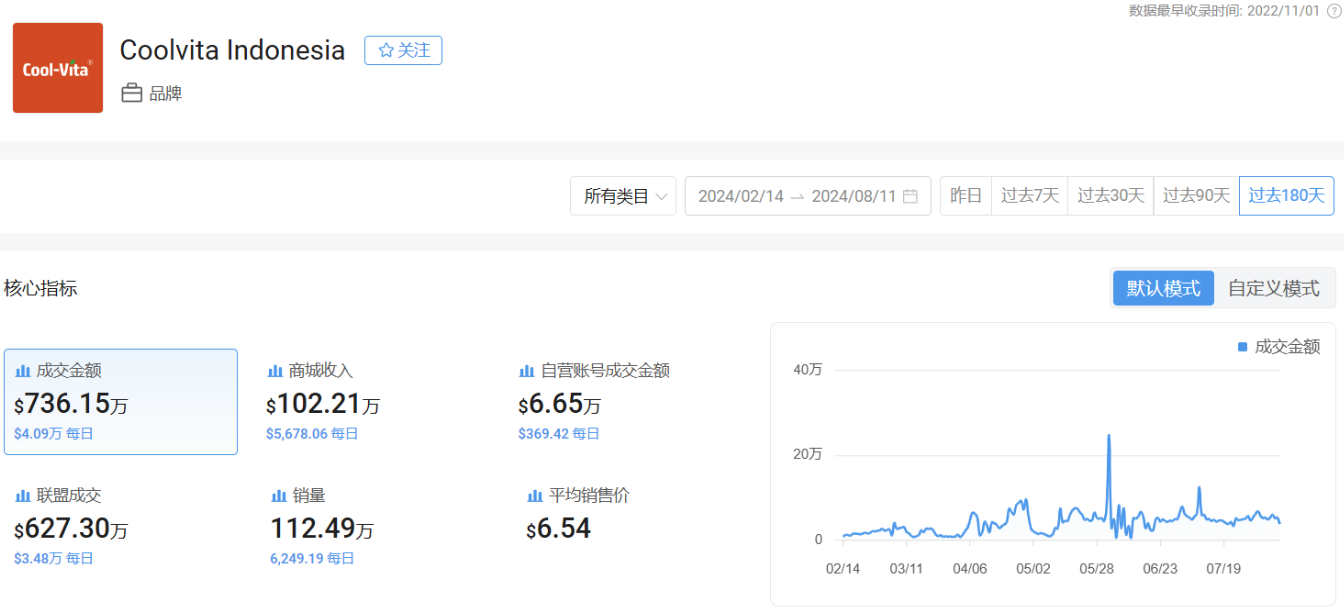The image size is (1344, 616).
Task: Open the calendar icon in date range
Action: 910,196
